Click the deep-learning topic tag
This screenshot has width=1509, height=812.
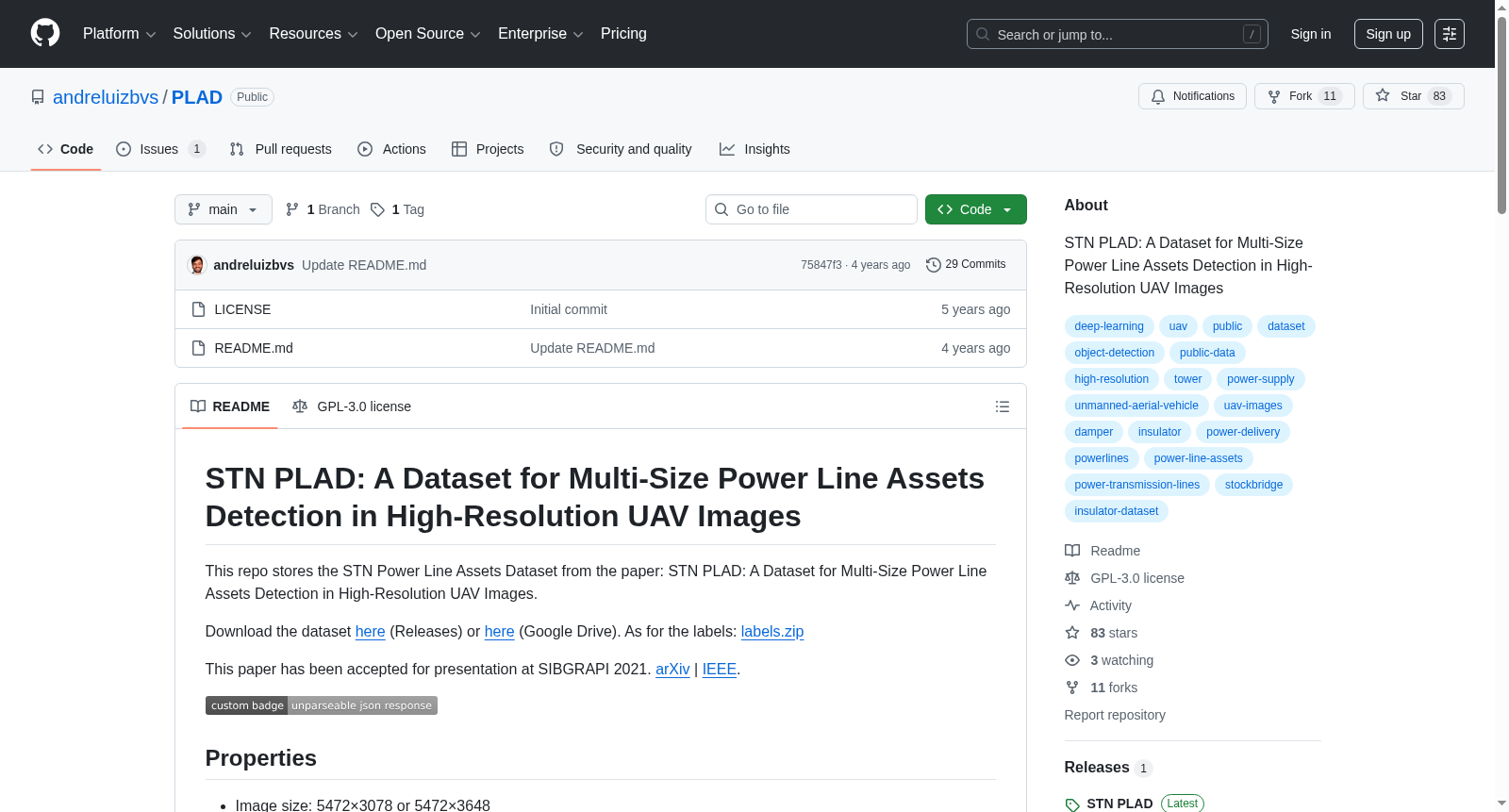coord(1109,326)
